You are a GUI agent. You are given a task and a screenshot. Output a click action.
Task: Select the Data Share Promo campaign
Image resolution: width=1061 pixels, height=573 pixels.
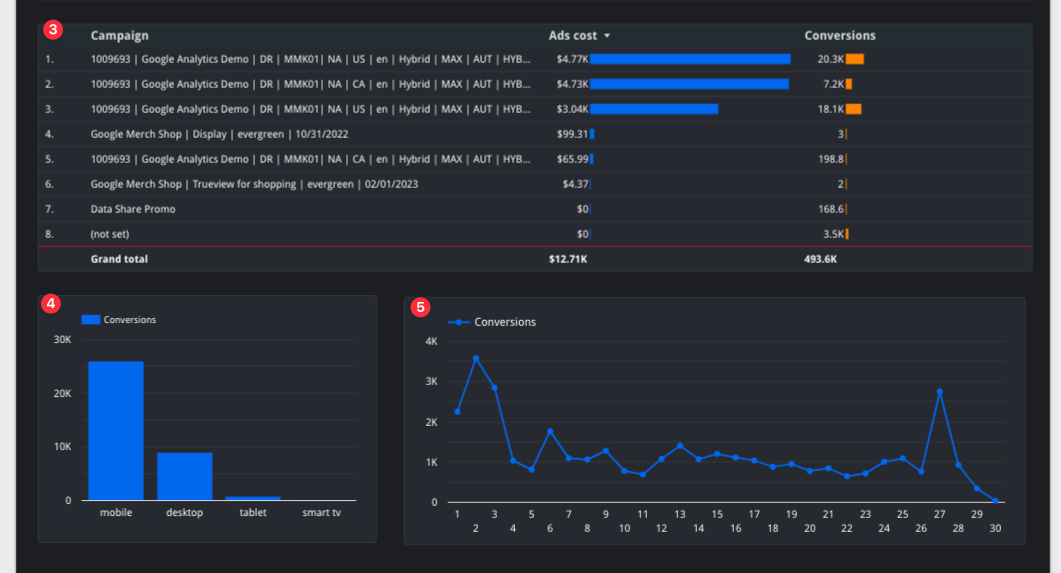point(133,209)
